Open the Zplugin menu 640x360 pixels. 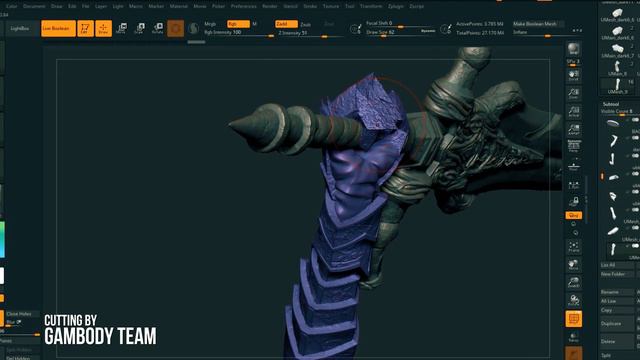click(396, 6)
